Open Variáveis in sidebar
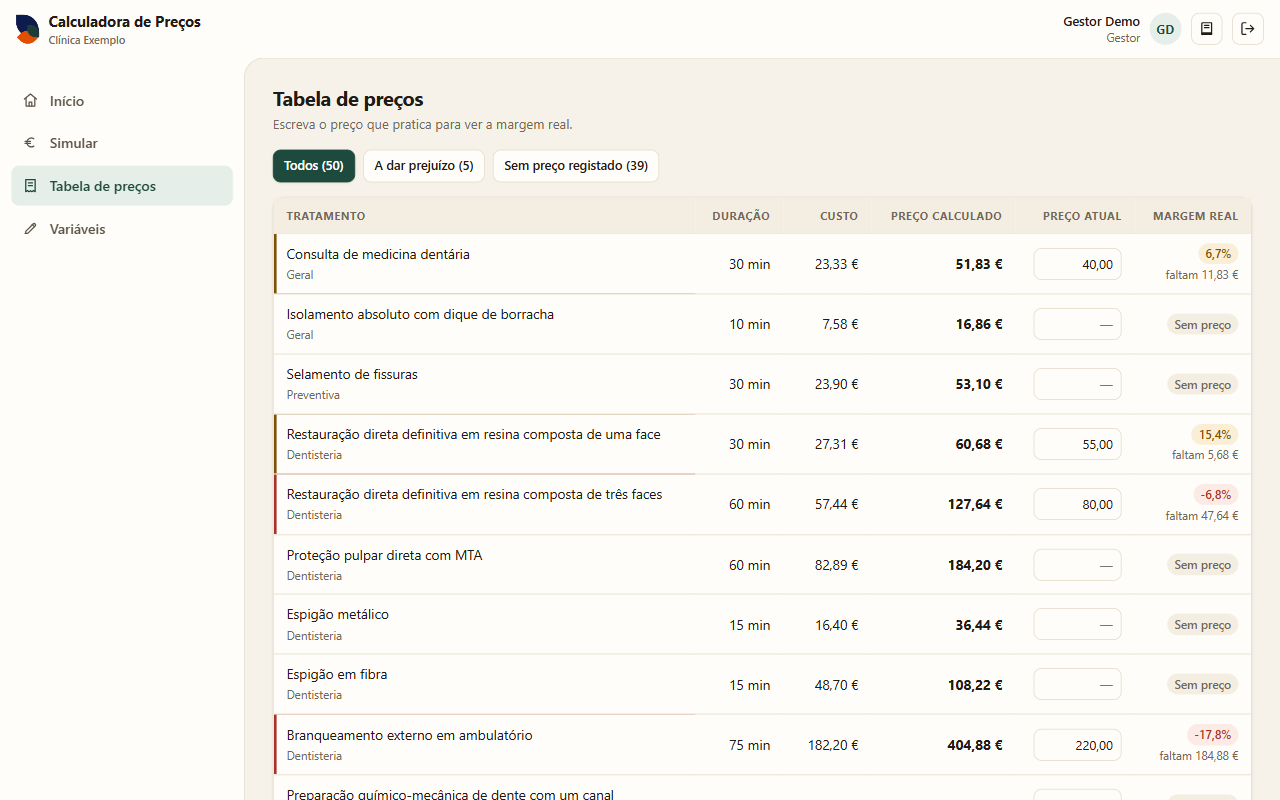 pos(122,229)
